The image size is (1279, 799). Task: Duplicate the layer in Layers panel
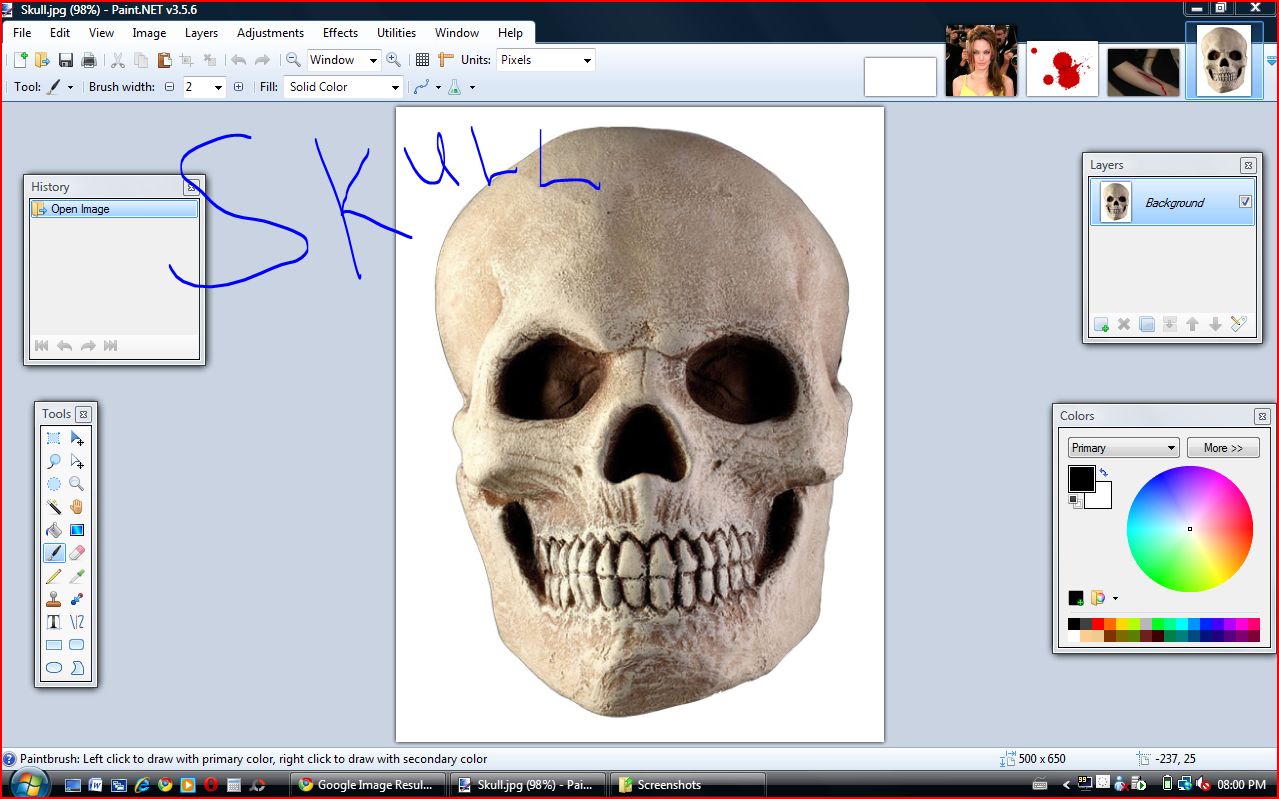coord(1147,324)
